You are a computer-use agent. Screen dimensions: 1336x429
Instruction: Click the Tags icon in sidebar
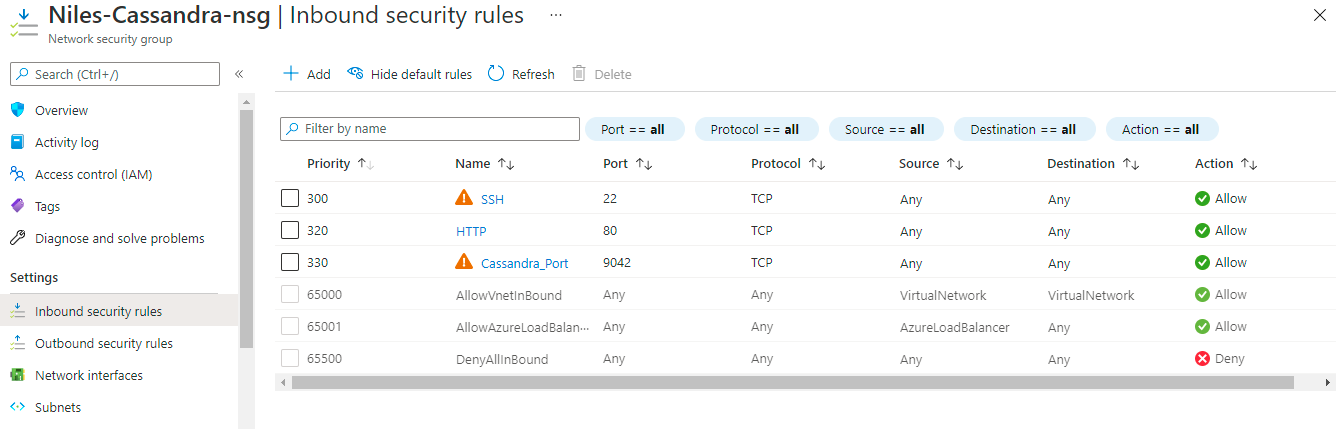[x=17, y=206]
